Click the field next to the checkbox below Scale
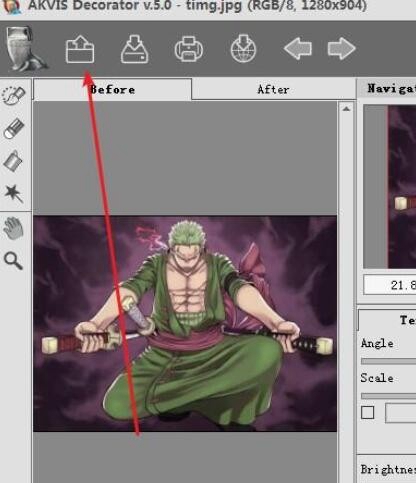Screen dimensions: 416x483 click(x=401, y=413)
